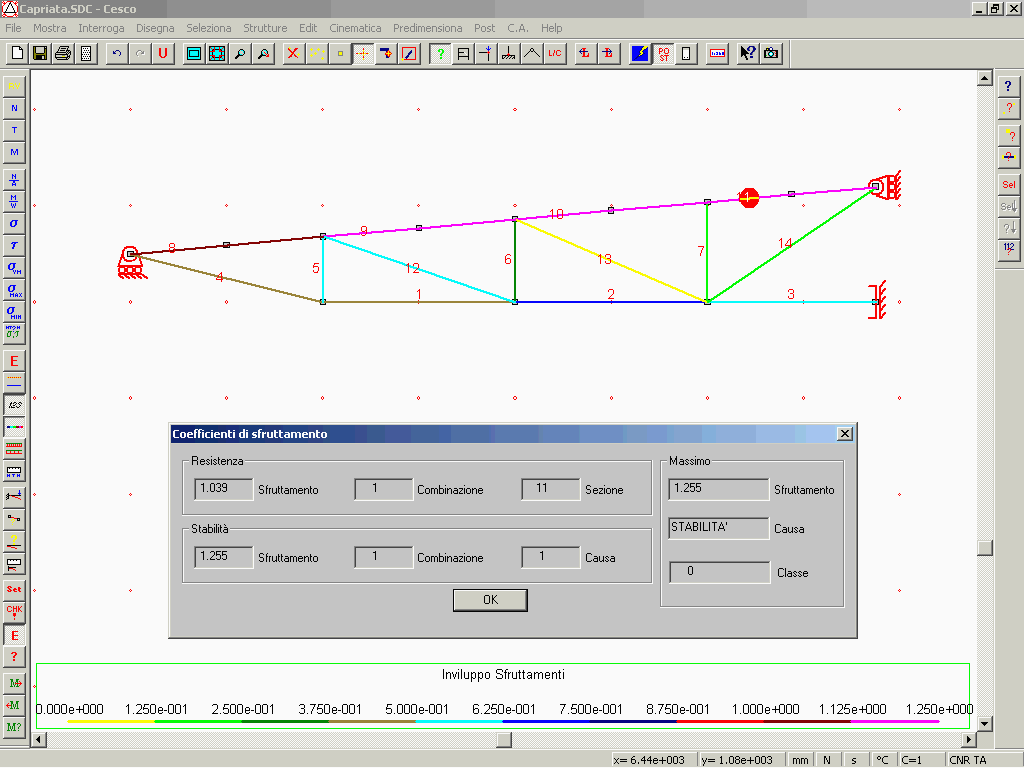Show the M bending moment diagram
The width and height of the screenshot is (1024, 768).
tap(14, 152)
